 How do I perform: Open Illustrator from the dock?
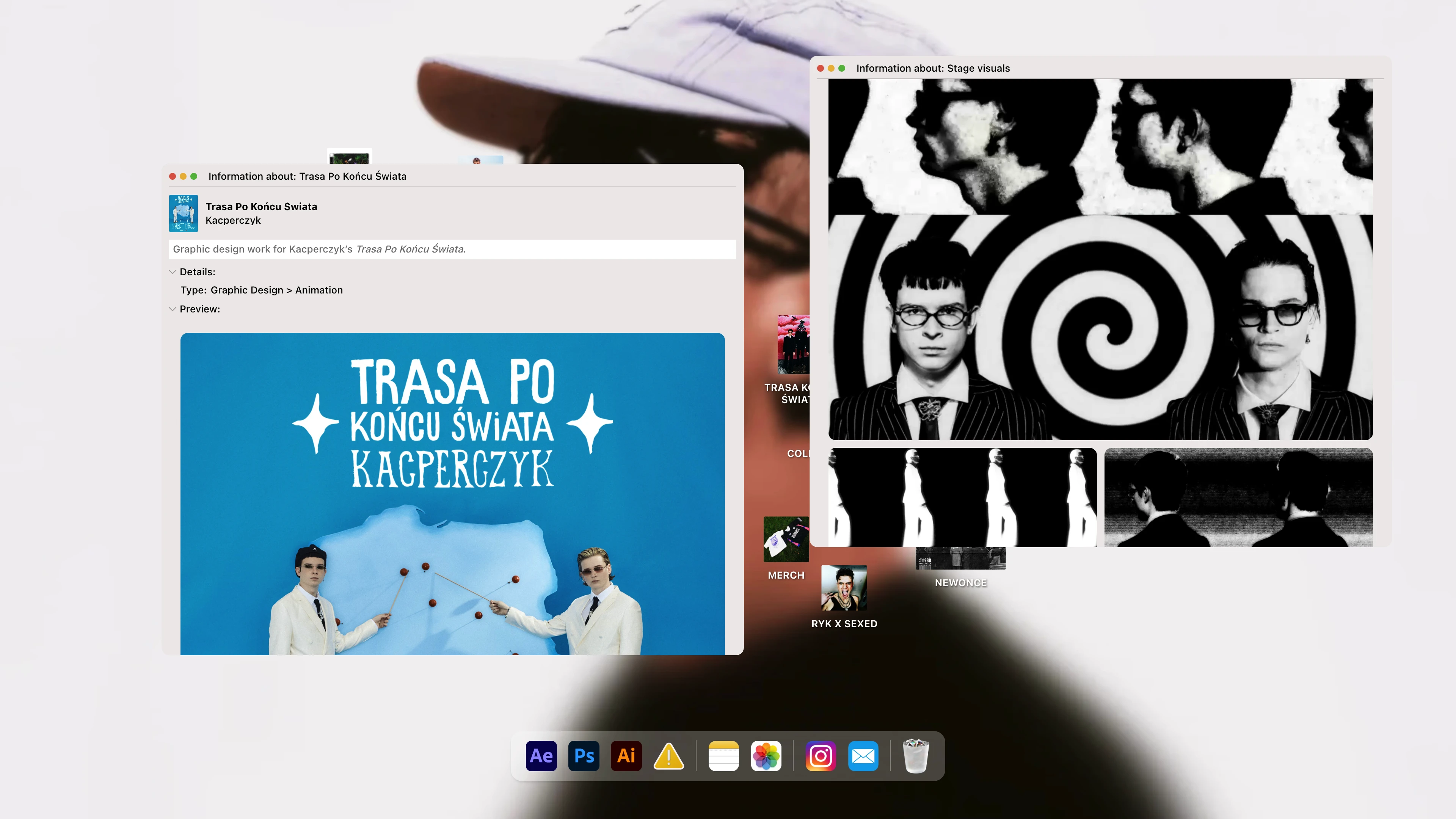626,756
